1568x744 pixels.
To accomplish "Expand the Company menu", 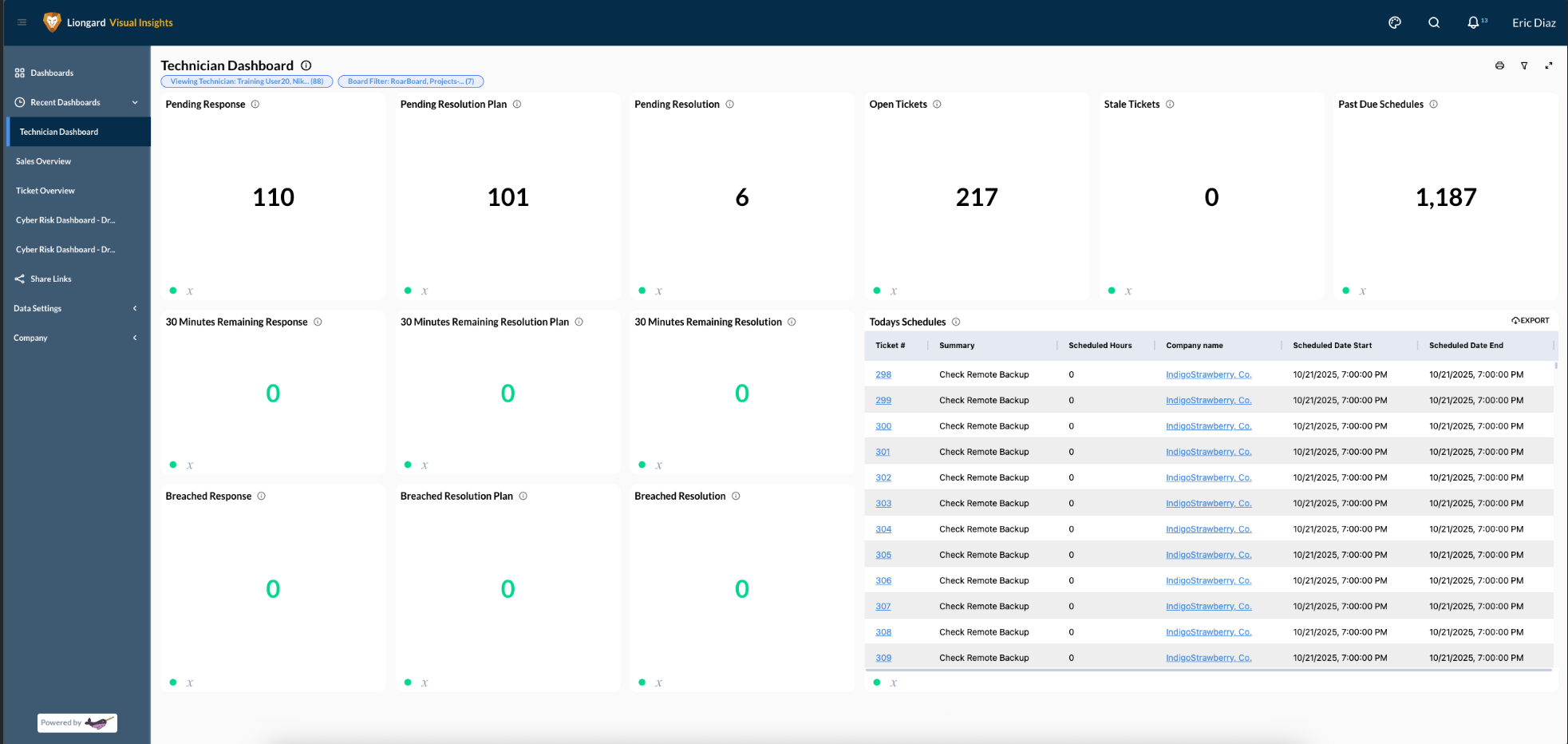I will click(135, 338).
